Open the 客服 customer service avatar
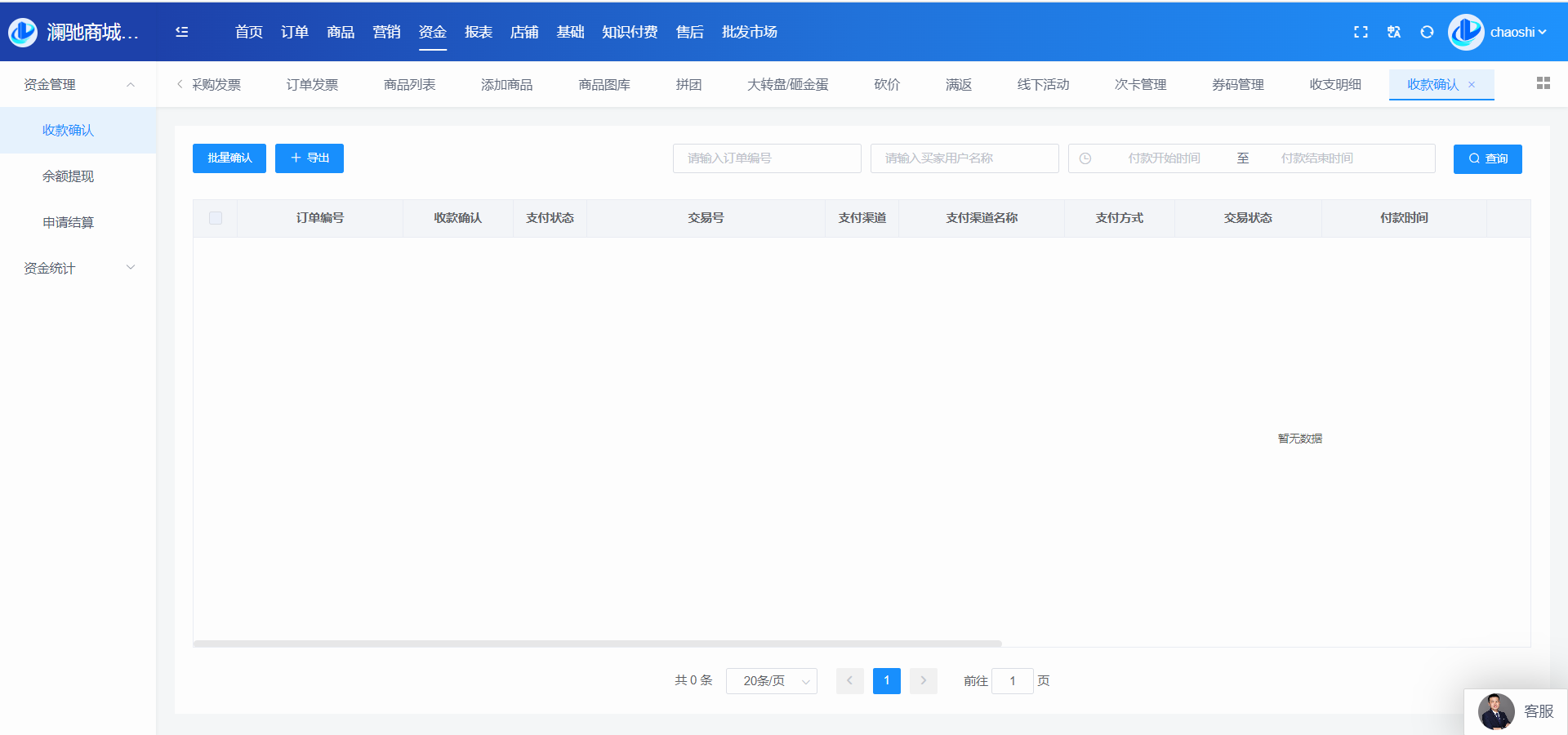 pos(1496,711)
